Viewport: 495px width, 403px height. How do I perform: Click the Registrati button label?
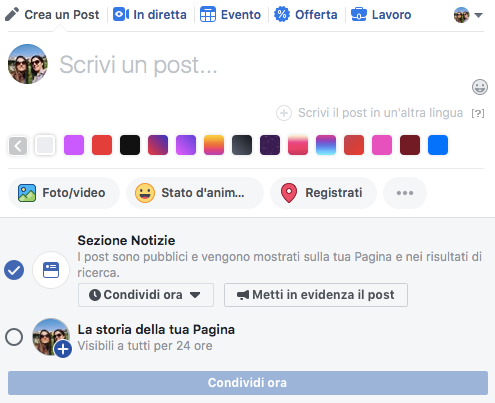click(x=334, y=193)
